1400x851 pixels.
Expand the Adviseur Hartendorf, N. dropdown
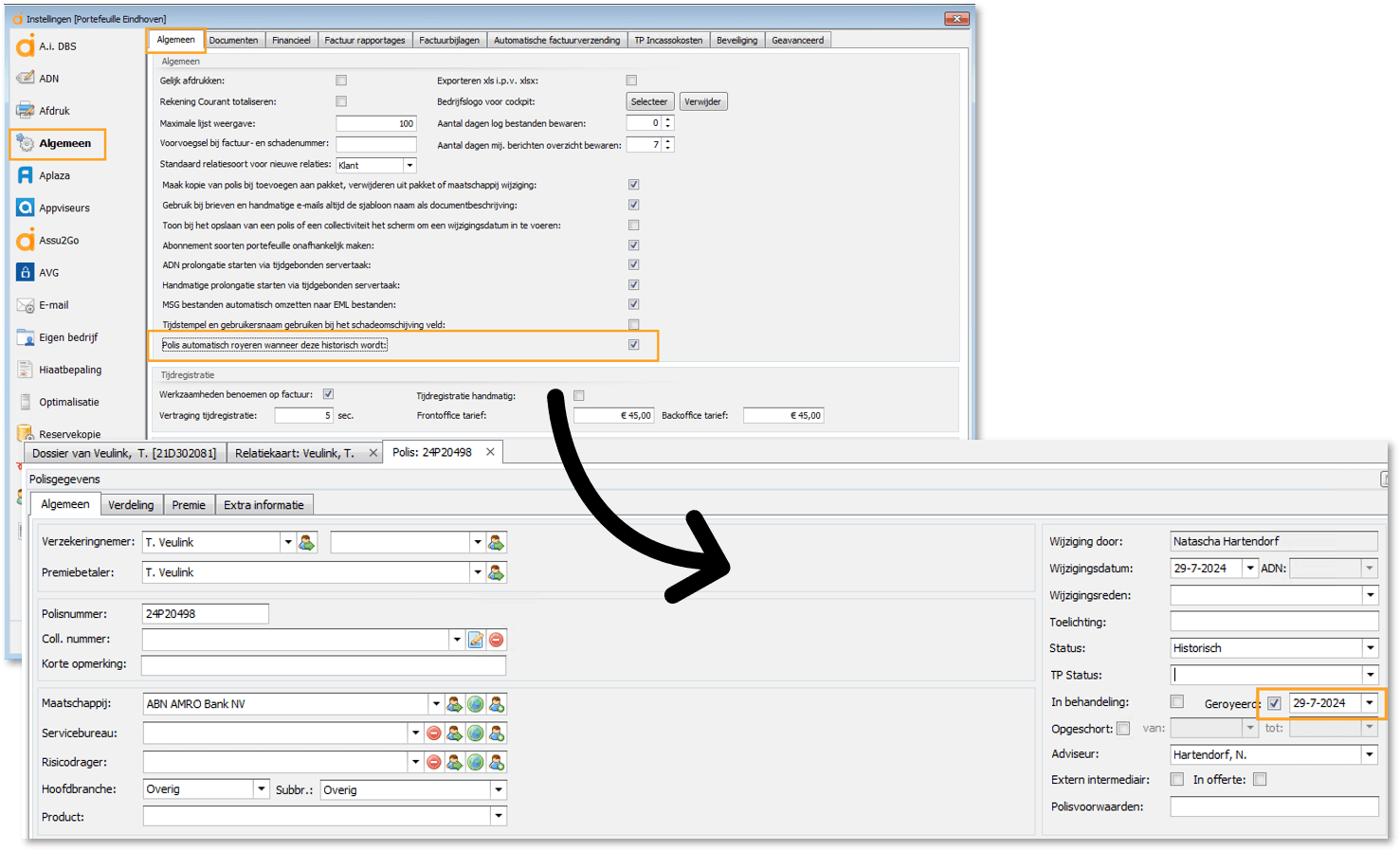pyautogui.click(x=1370, y=755)
